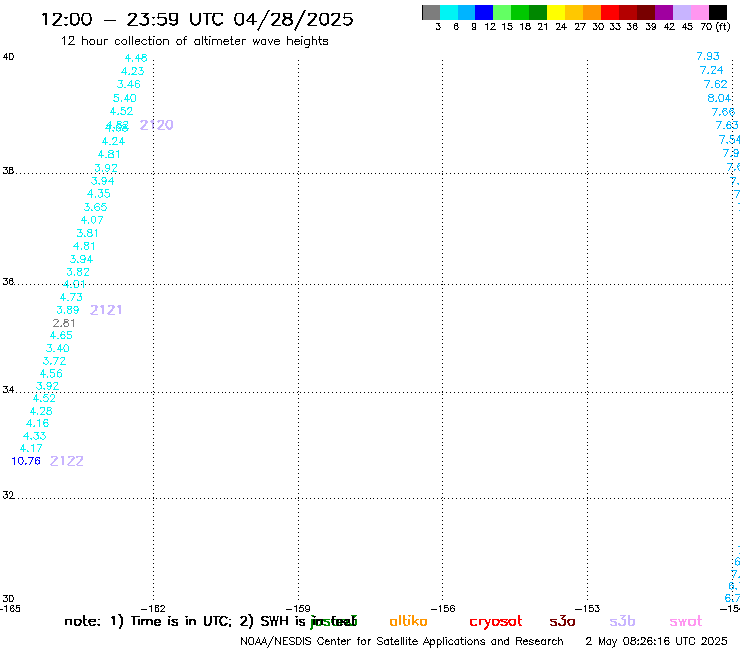
Task: Click the wave height value '3.81'
Action: pyautogui.click(x=87, y=233)
